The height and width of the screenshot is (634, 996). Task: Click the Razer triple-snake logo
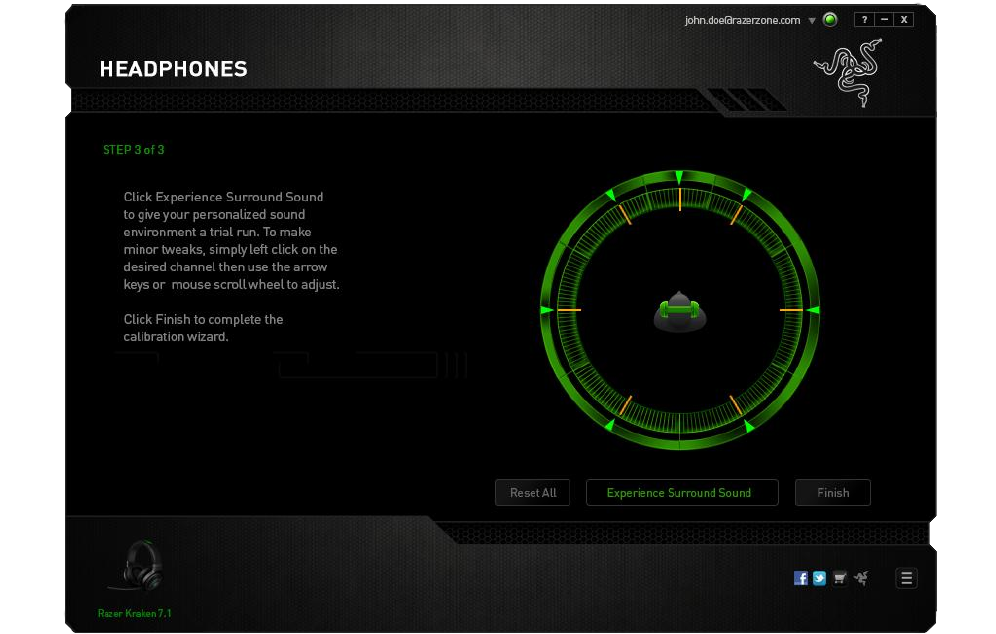(850, 72)
